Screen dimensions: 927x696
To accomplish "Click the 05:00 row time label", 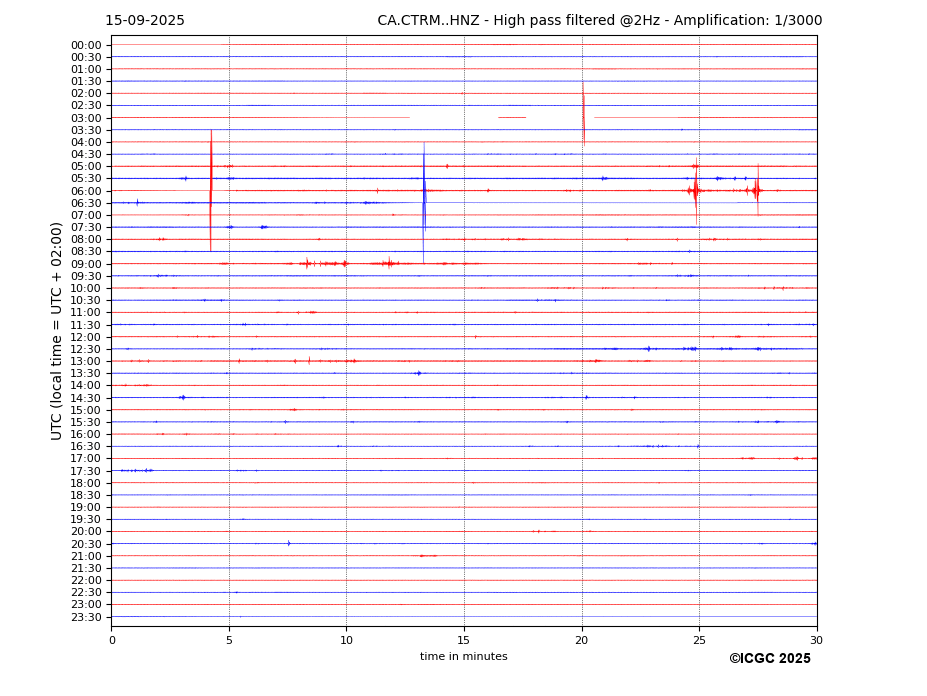I will tap(86, 167).
